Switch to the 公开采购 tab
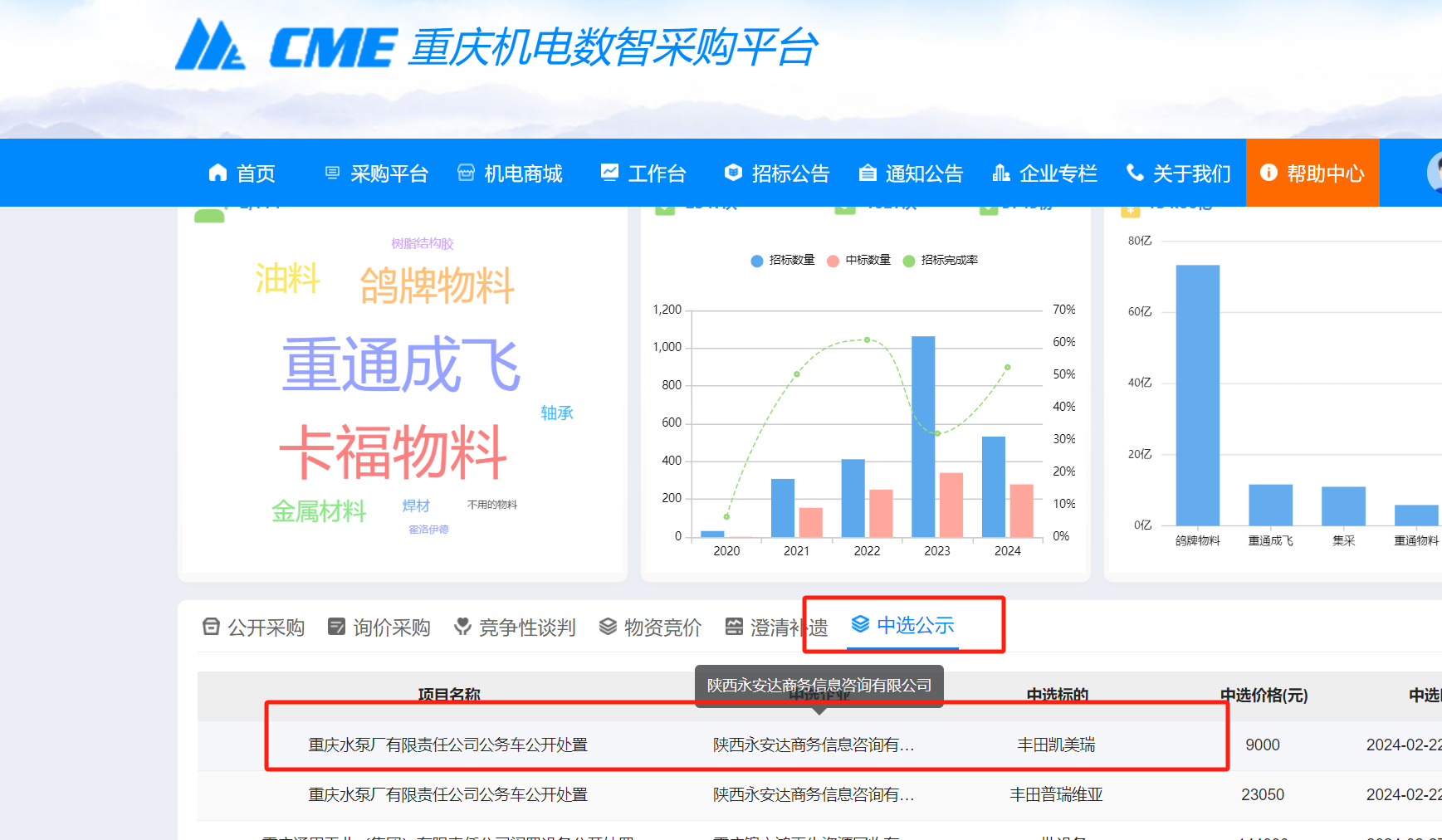Viewport: 1442px width, 840px height. point(254,628)
